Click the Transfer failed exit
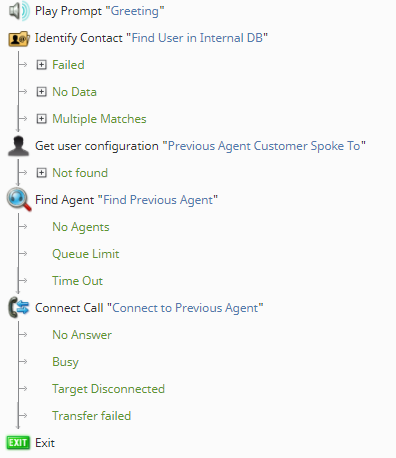Screen dimensions: 396x458 coord(91,416)
